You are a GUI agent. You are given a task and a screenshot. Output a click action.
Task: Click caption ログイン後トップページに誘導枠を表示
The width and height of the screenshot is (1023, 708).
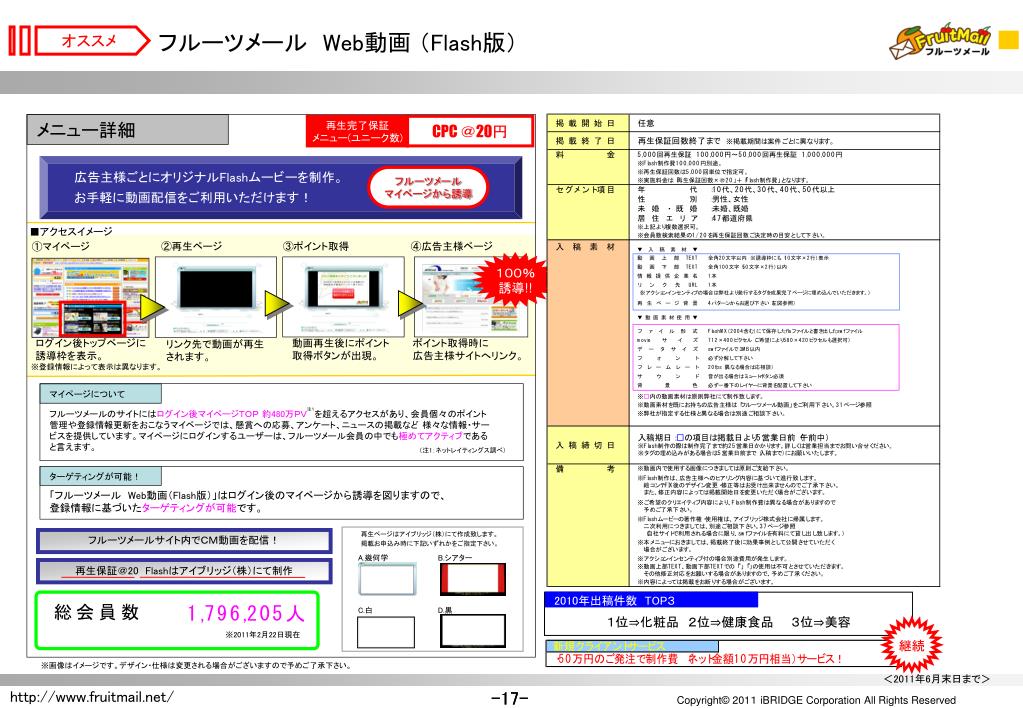tap(91, 349)
